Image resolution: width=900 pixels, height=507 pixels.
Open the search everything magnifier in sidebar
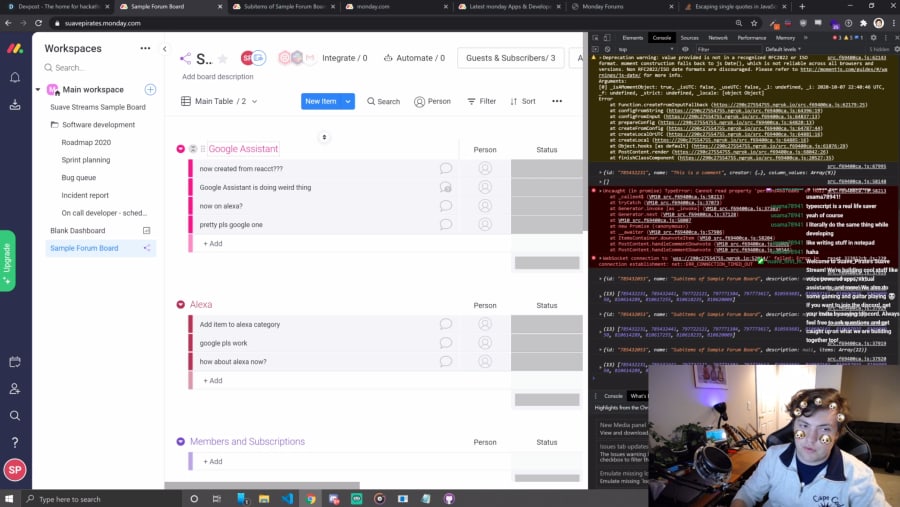pos(15,416)
